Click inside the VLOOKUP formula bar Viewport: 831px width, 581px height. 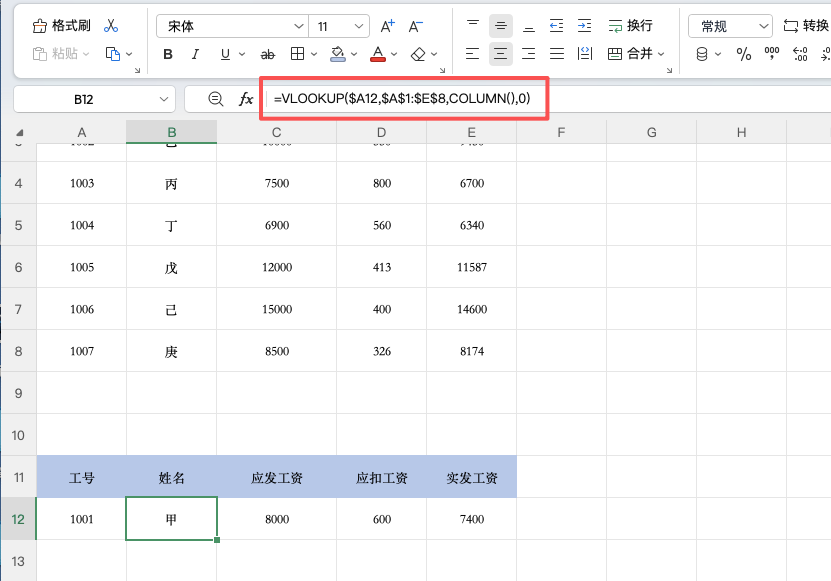403,99
